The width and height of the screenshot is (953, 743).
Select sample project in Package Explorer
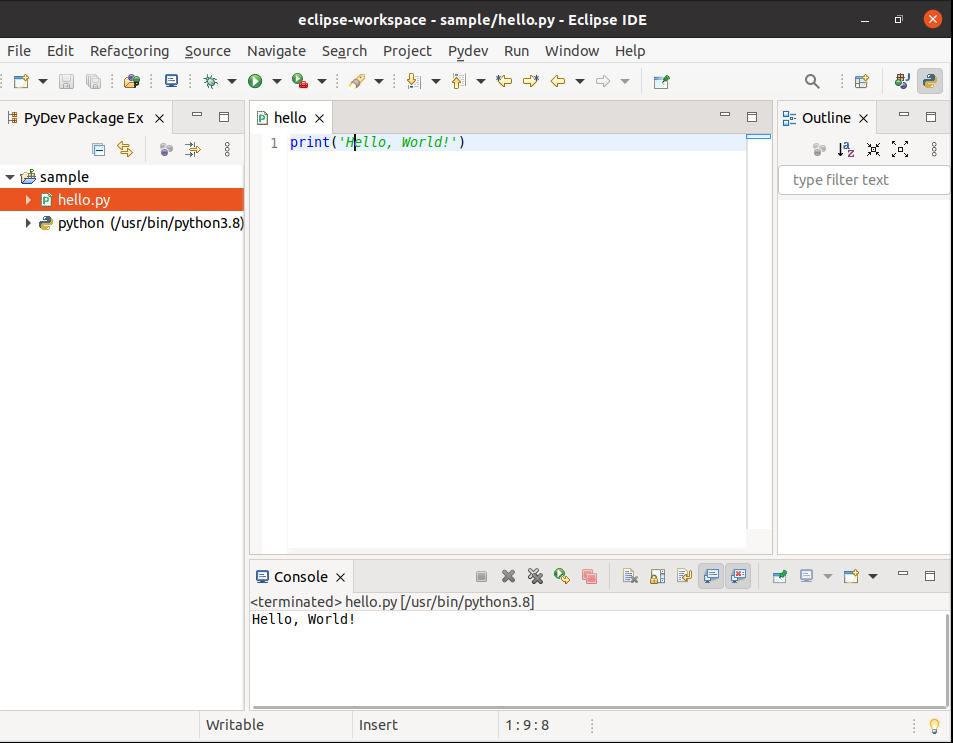click(64, 177)
